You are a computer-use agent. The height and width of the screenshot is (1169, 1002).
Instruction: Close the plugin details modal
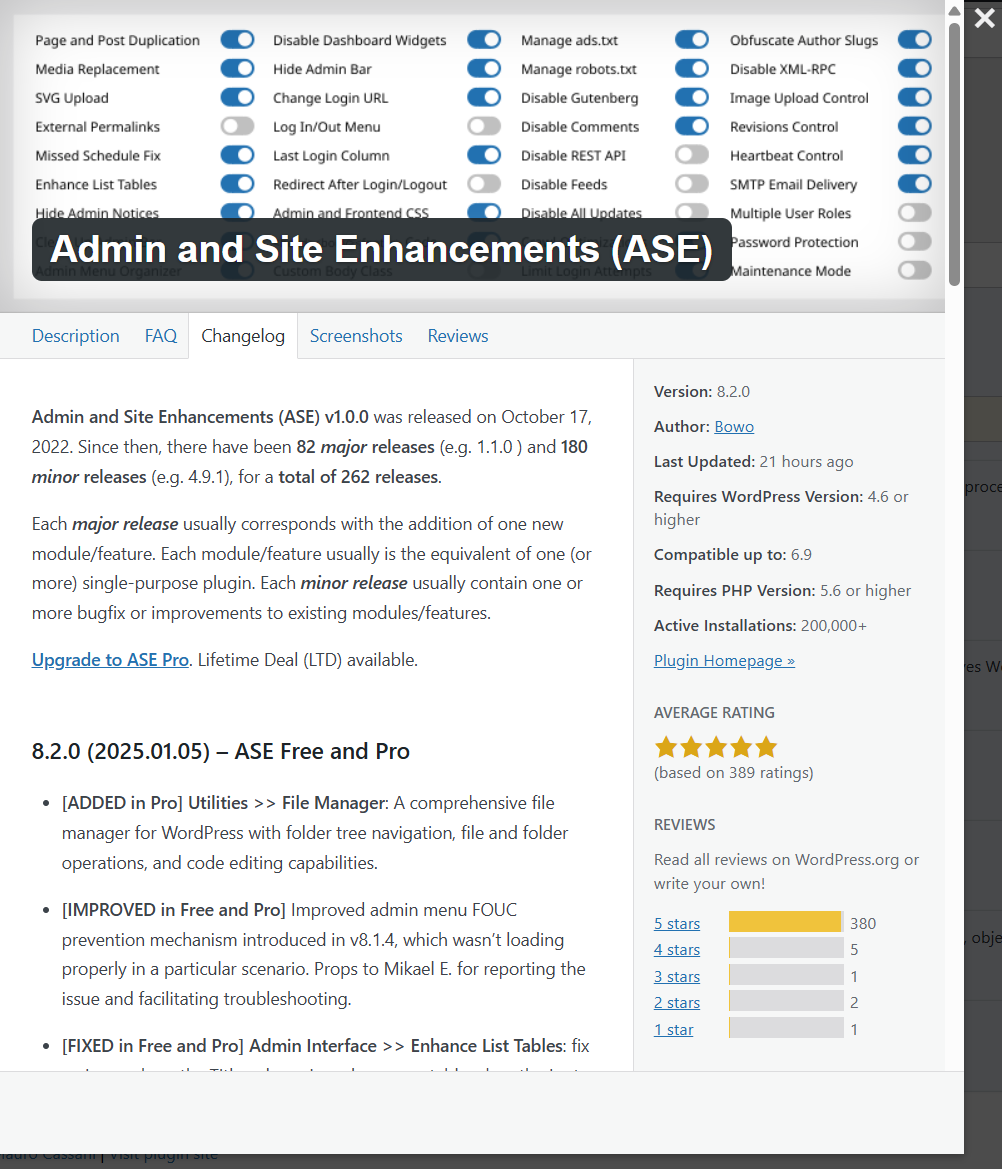click(x=983, y=16)
